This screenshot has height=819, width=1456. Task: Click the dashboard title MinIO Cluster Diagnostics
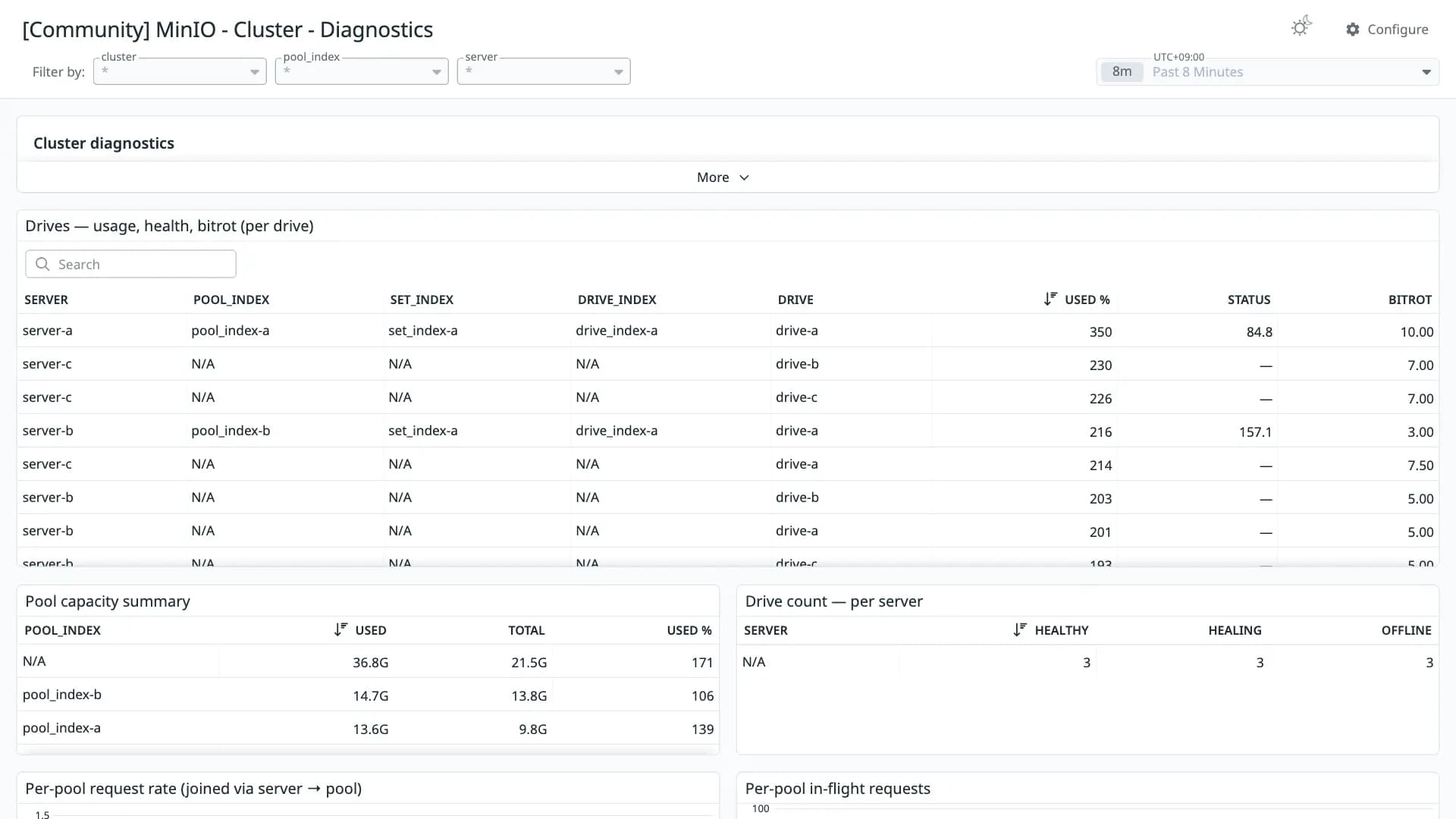[x=227, y=30]
